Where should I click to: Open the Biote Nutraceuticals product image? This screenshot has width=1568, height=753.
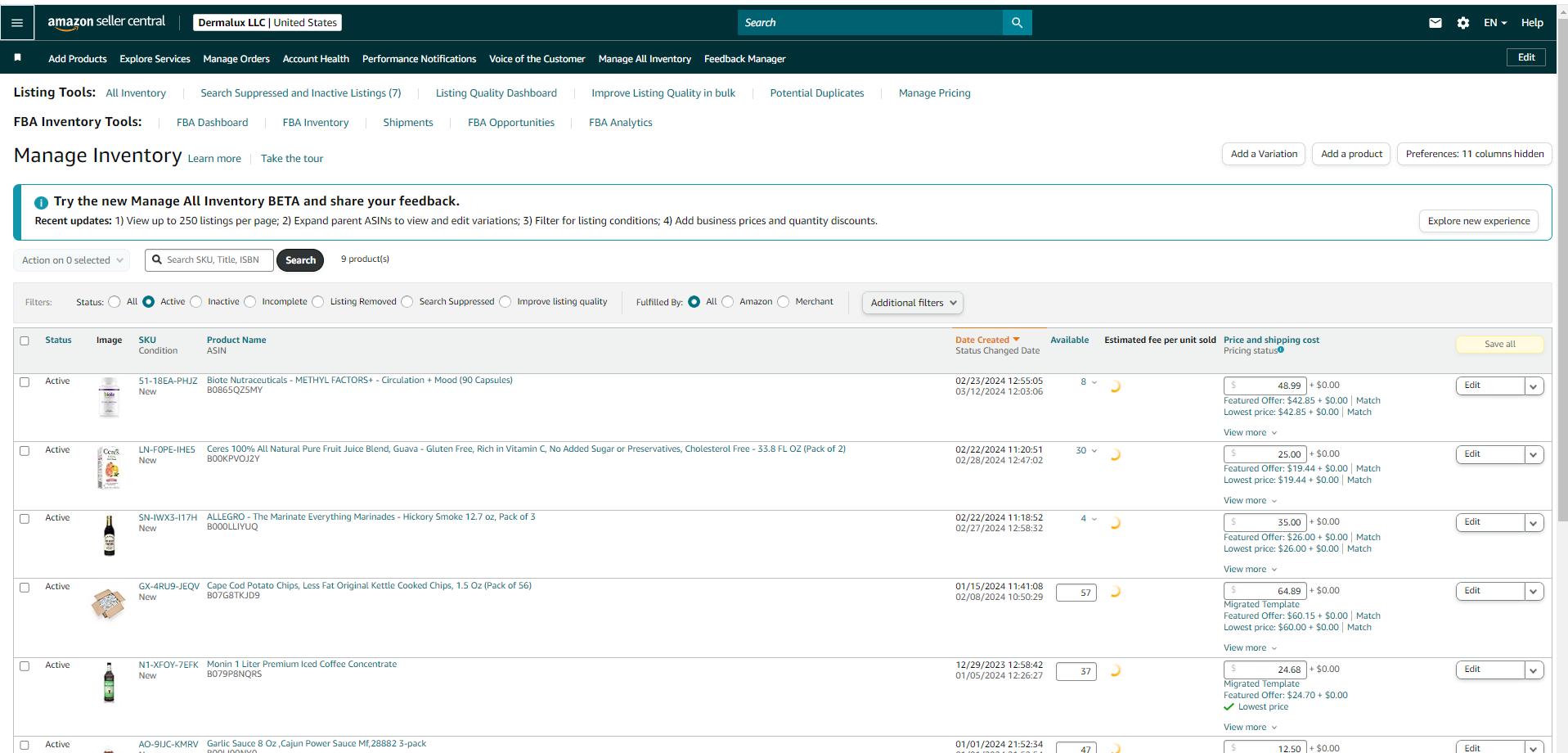109,398
